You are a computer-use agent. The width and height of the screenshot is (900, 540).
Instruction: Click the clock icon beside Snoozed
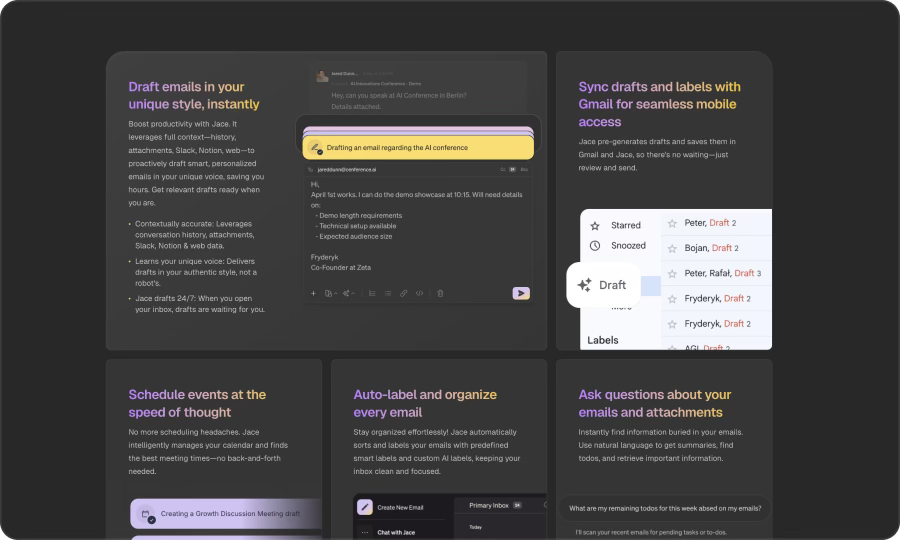coord(595,246)
